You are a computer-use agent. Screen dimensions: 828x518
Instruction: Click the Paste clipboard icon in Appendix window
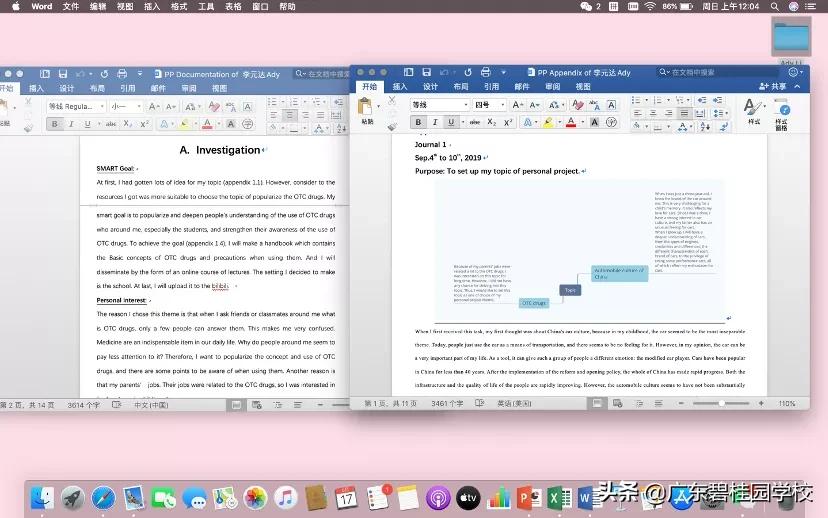(365, 107)
